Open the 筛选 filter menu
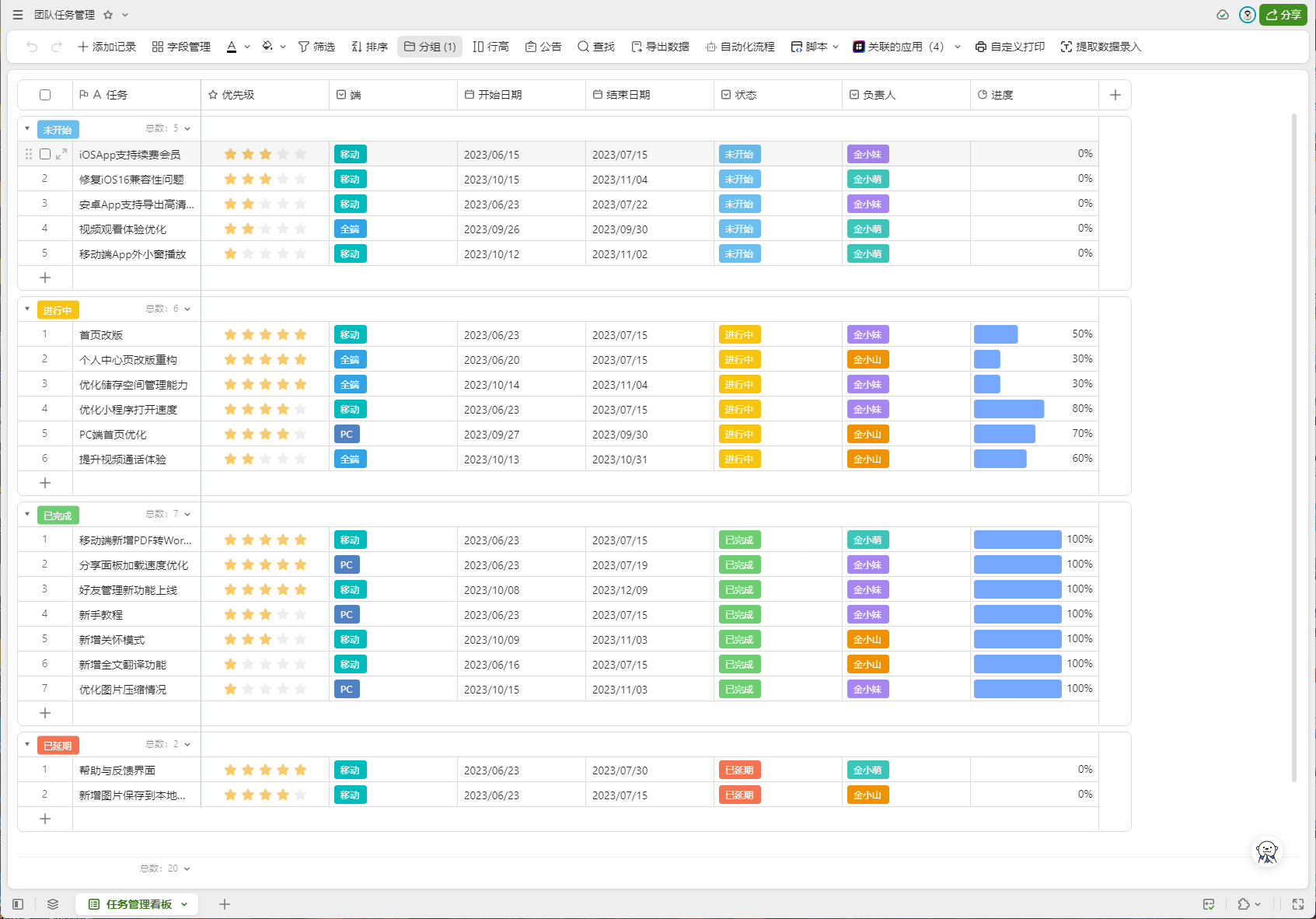The width and height of the screenshot is (1316, 919). 316,47
